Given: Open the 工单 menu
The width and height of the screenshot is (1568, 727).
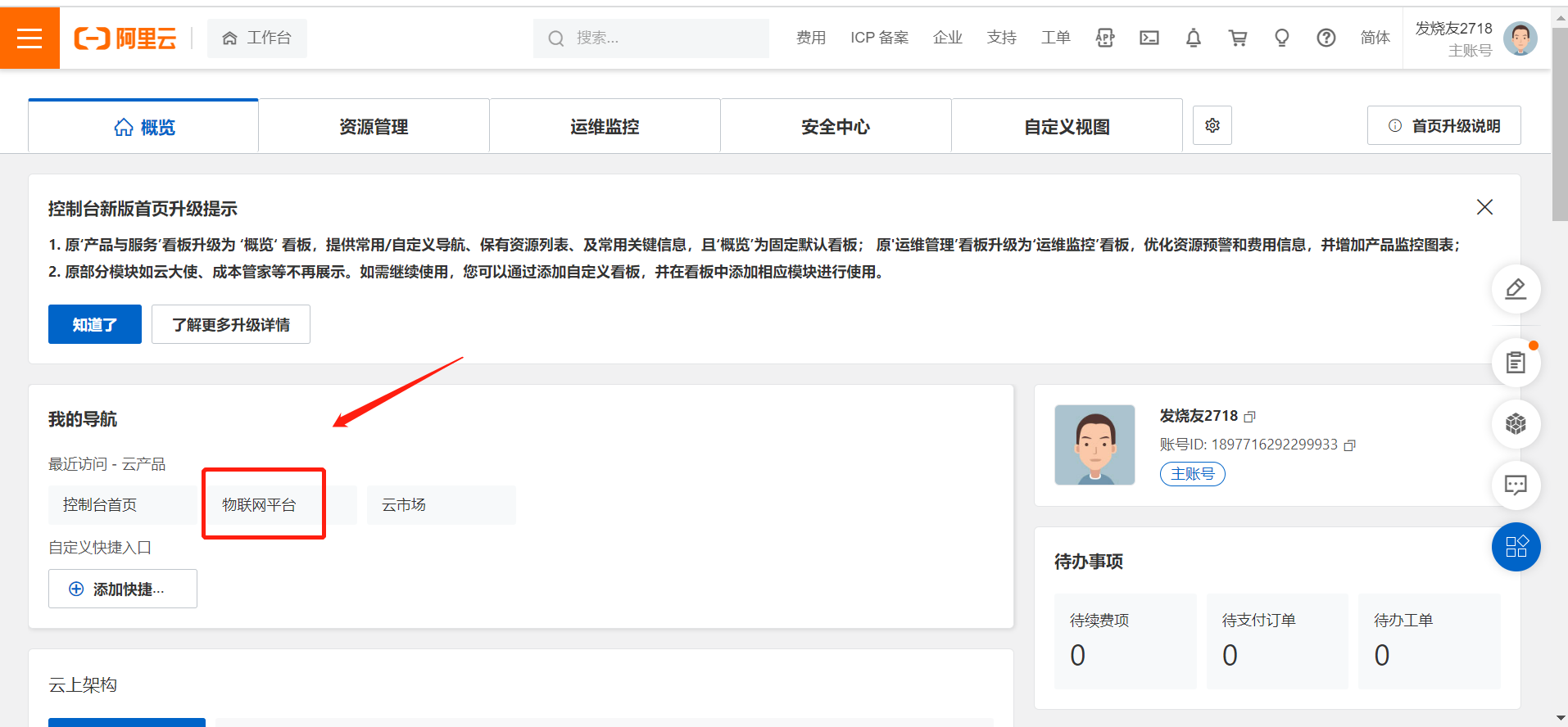Looking at the screenshot, I should 1056,38.
